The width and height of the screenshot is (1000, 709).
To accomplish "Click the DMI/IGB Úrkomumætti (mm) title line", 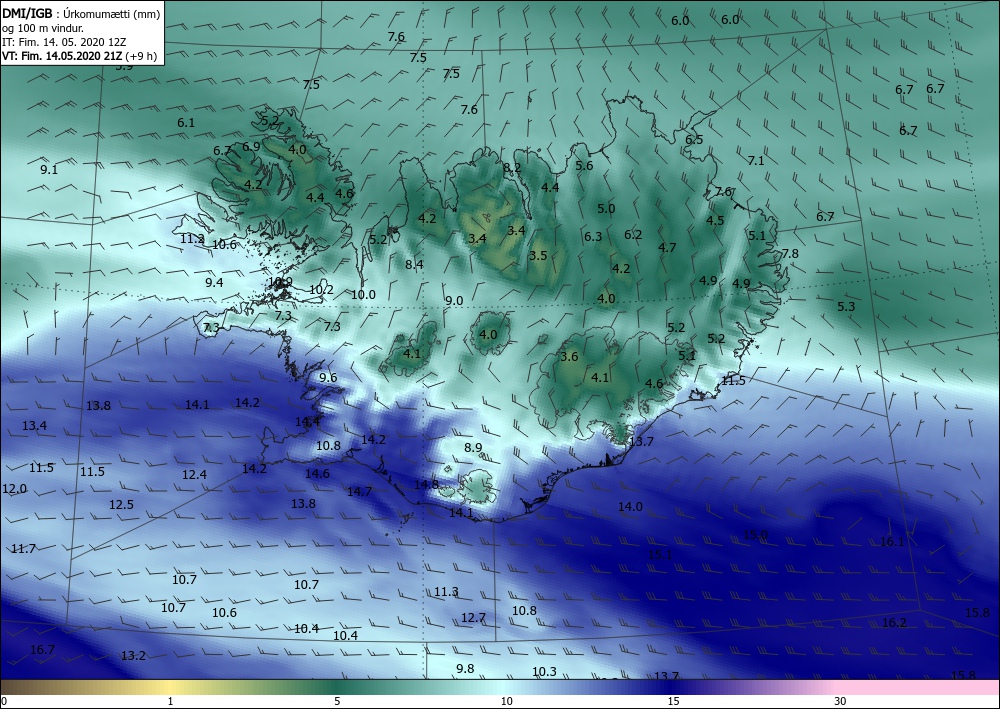I will [x=81, y=13].
